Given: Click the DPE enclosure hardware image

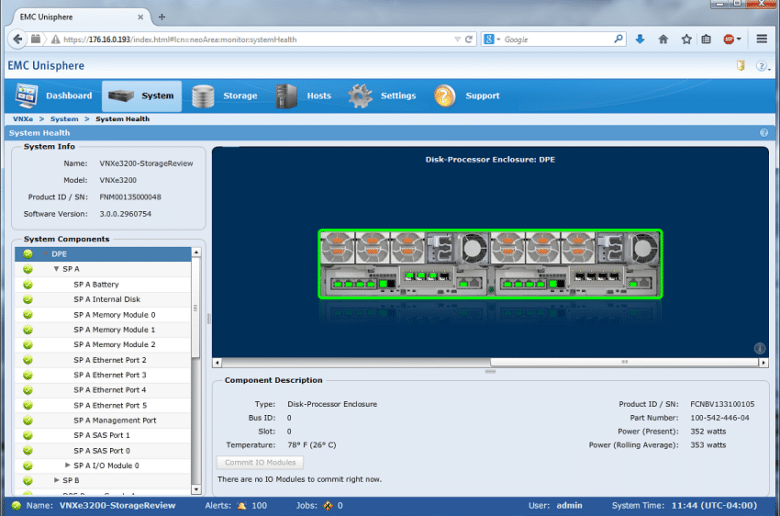Looking at the screenshot, I should point(490,264).
